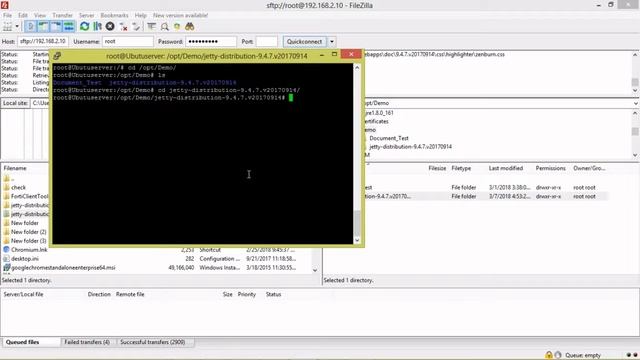640x360 pixels.
Task: Click the lock encryption icon in status bar
Action: pyautogui.click(x=549, y=355)
